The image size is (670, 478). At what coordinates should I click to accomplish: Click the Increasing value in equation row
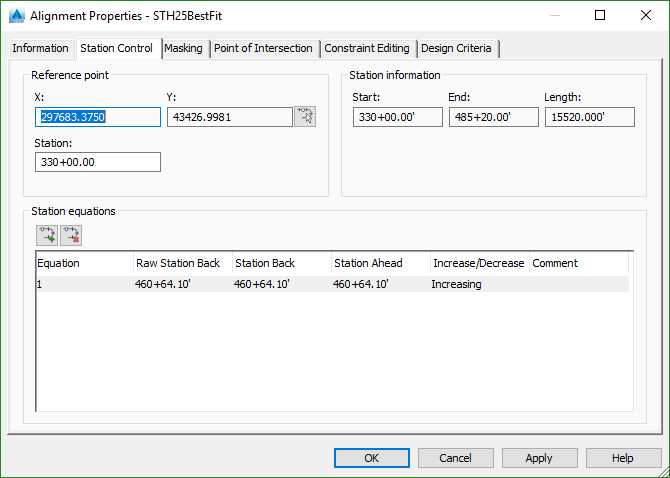tap(456, 284)
